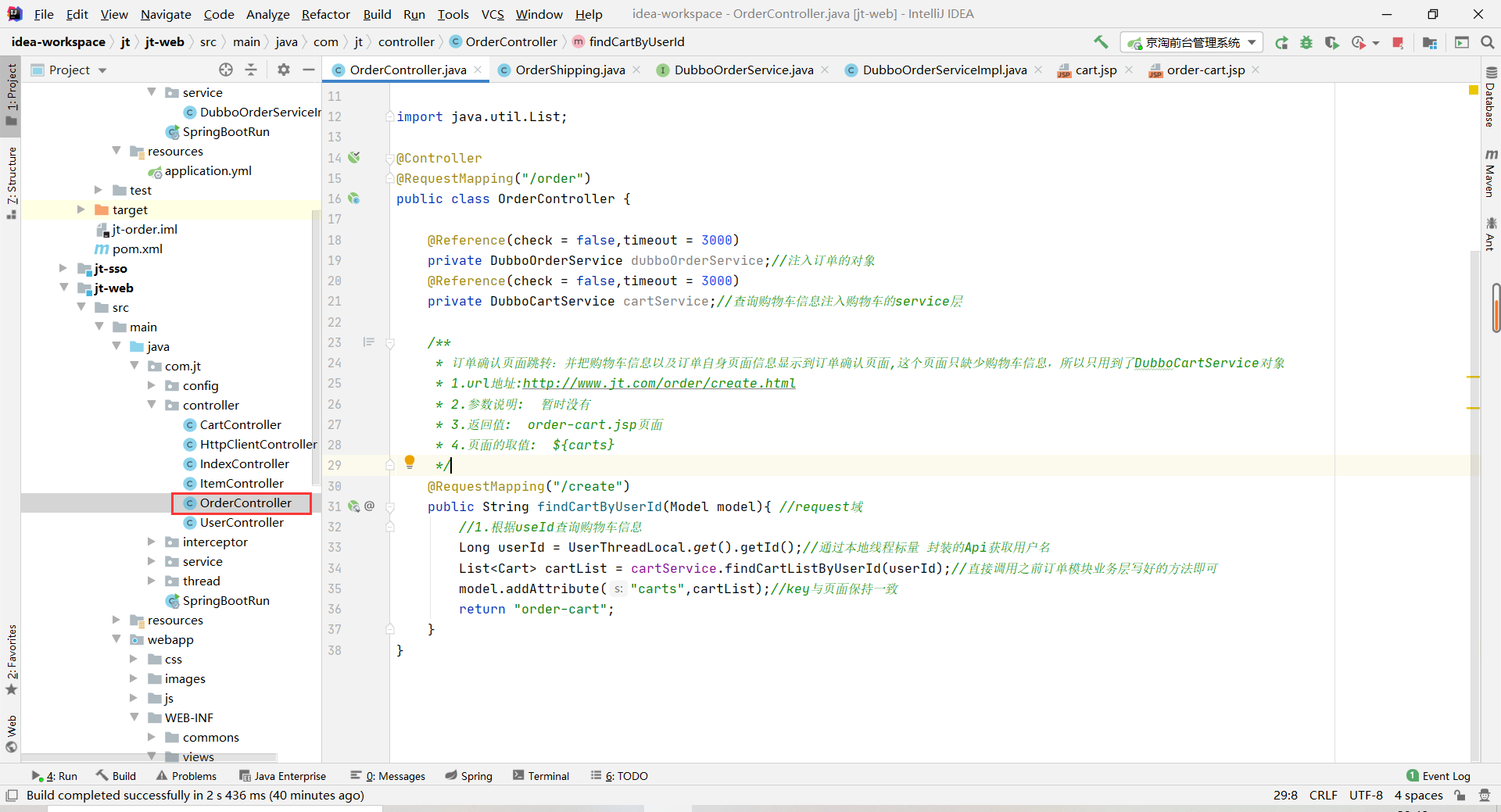
Task: Open the Navigate menu
Action: click(166, 14)
